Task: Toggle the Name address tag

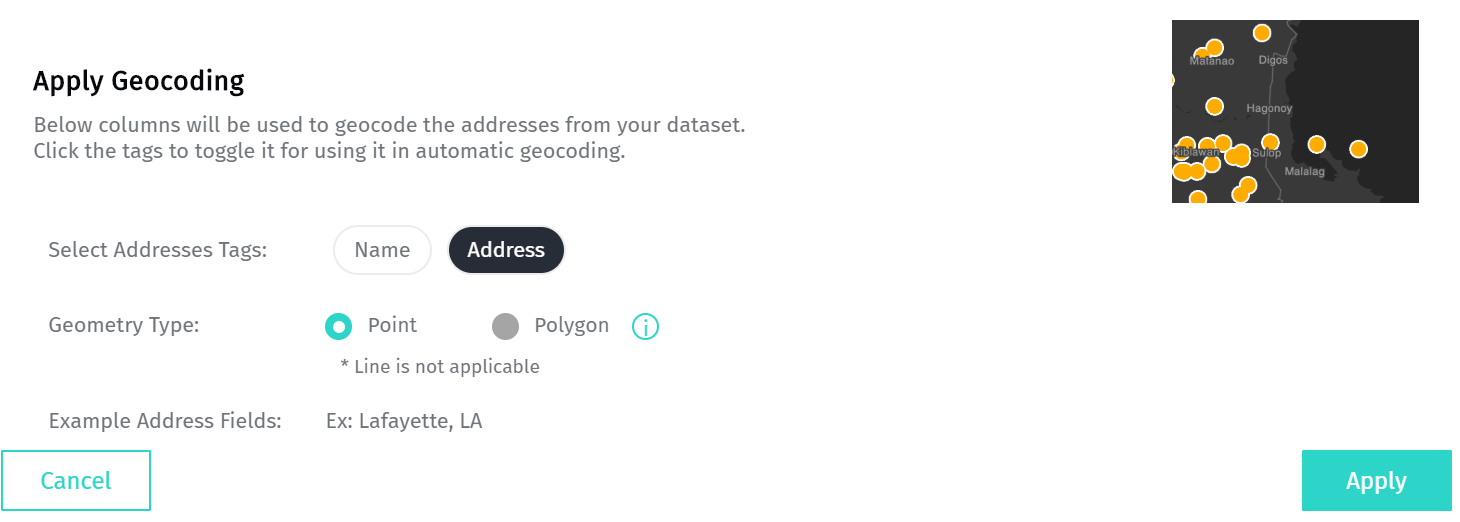Action: [x=382, y=250]
